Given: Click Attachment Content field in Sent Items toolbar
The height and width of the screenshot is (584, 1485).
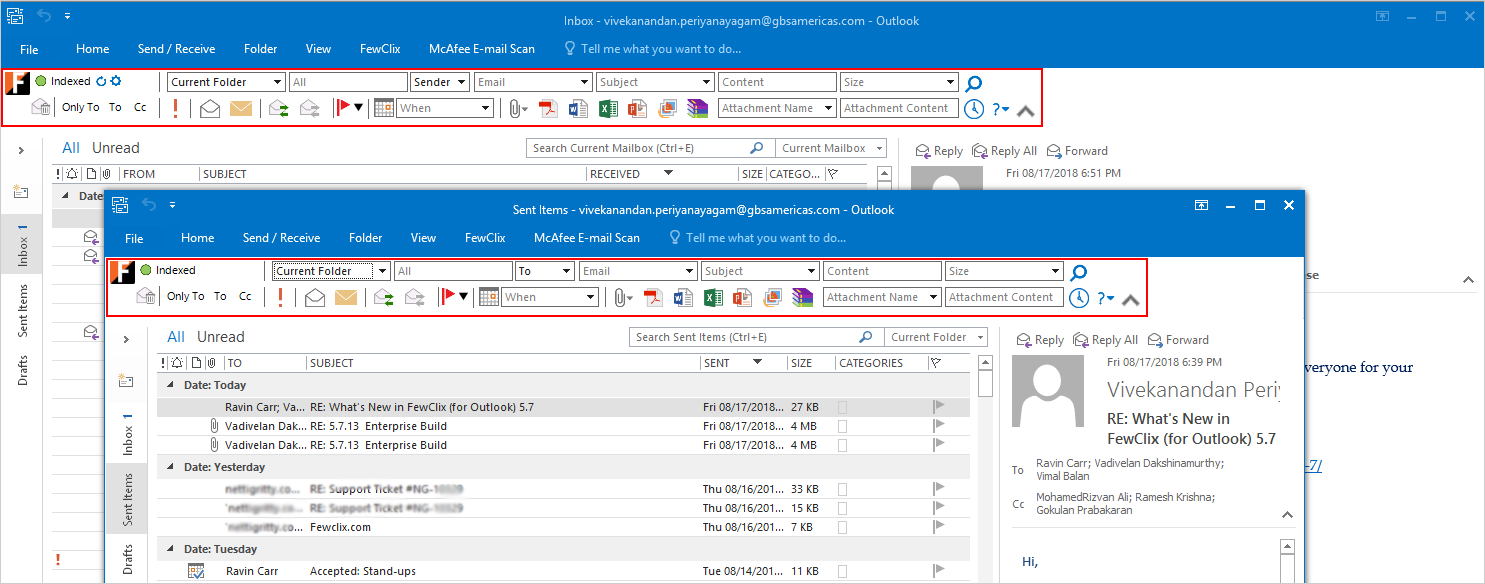Looking at the screenshot, I should tap(1004, 297).
